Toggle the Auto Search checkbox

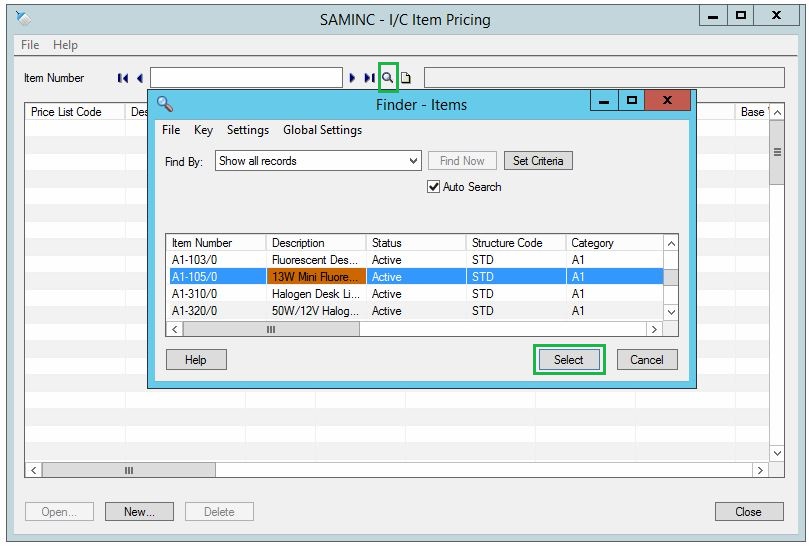pos(434,187)
